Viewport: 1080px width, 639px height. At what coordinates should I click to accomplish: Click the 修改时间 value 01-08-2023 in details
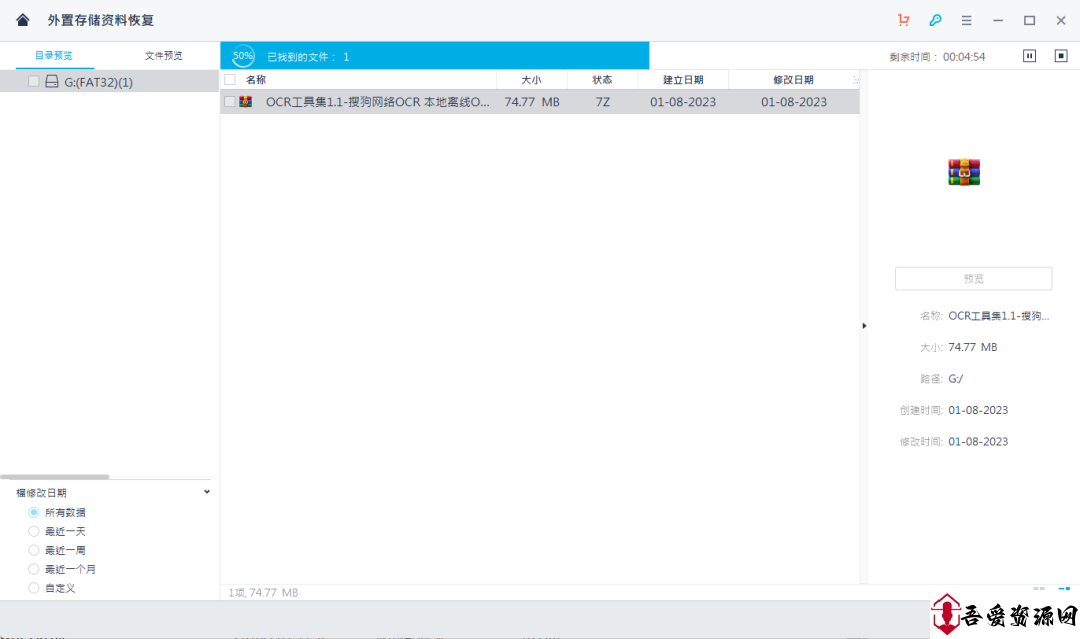(978, 441)
